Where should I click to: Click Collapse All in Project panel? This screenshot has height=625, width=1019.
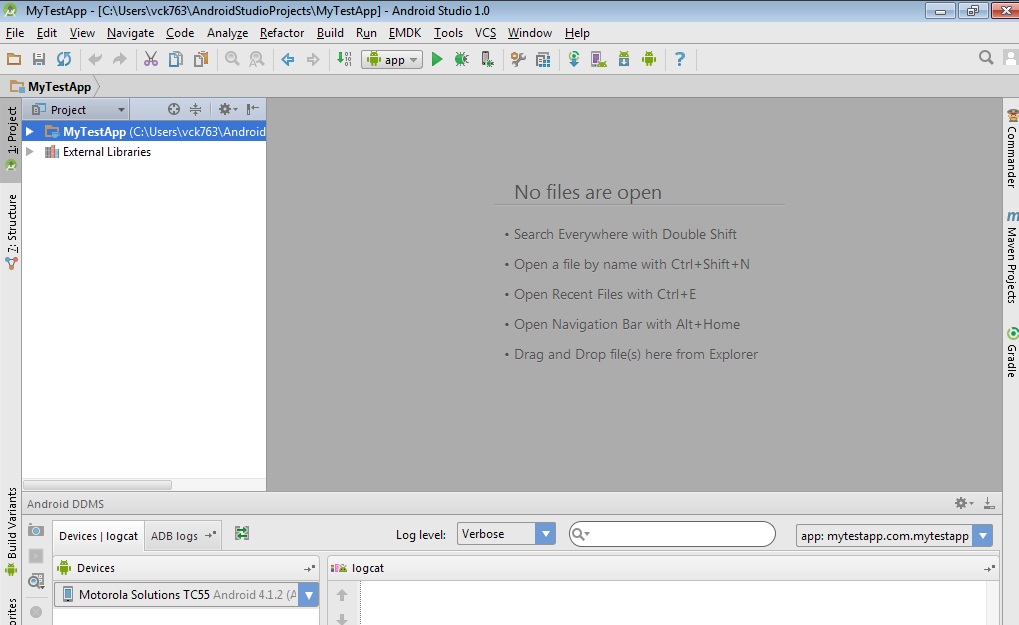[x=195, y=109]
